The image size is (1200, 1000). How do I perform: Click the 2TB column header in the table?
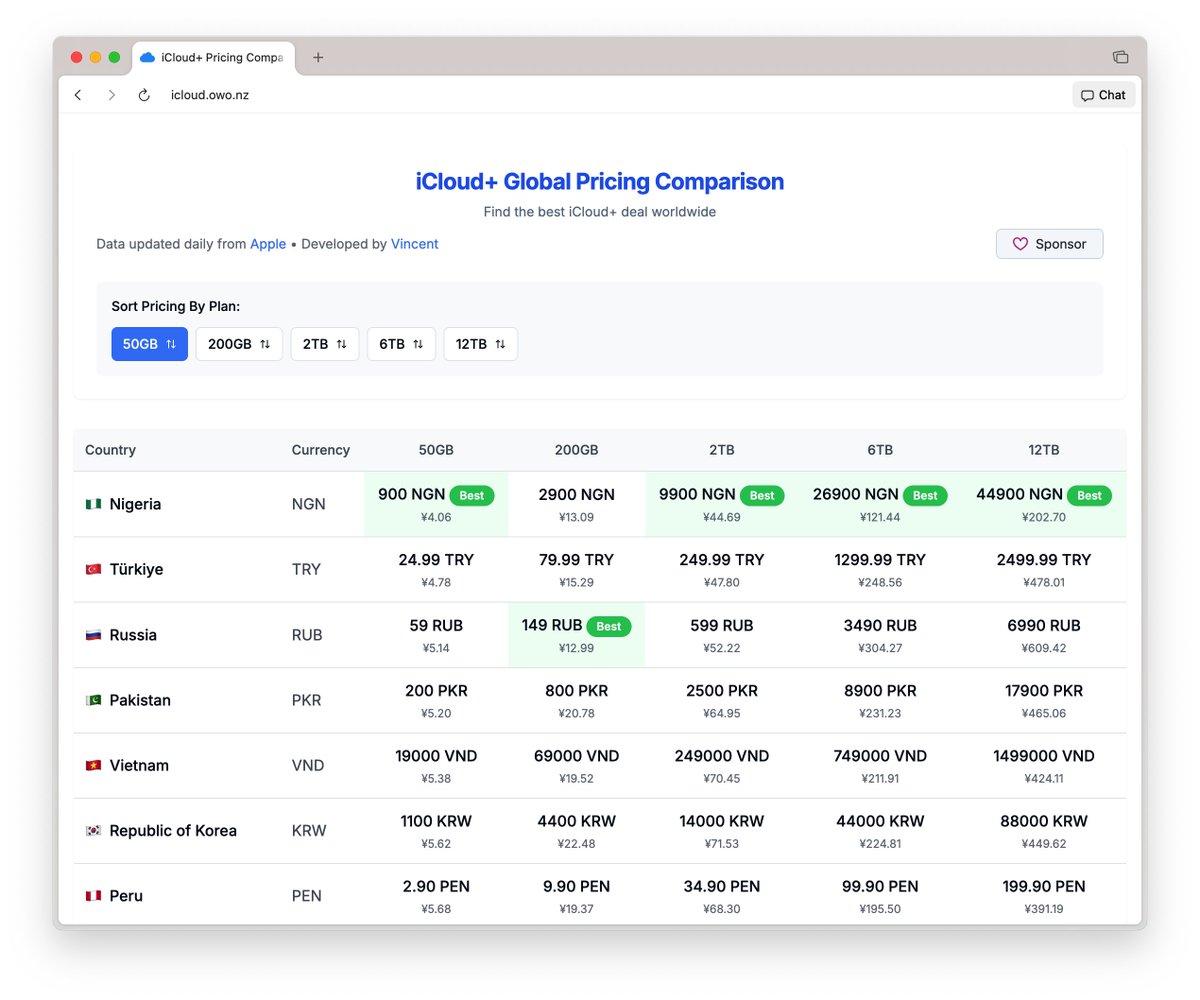(x=722, y=450)
